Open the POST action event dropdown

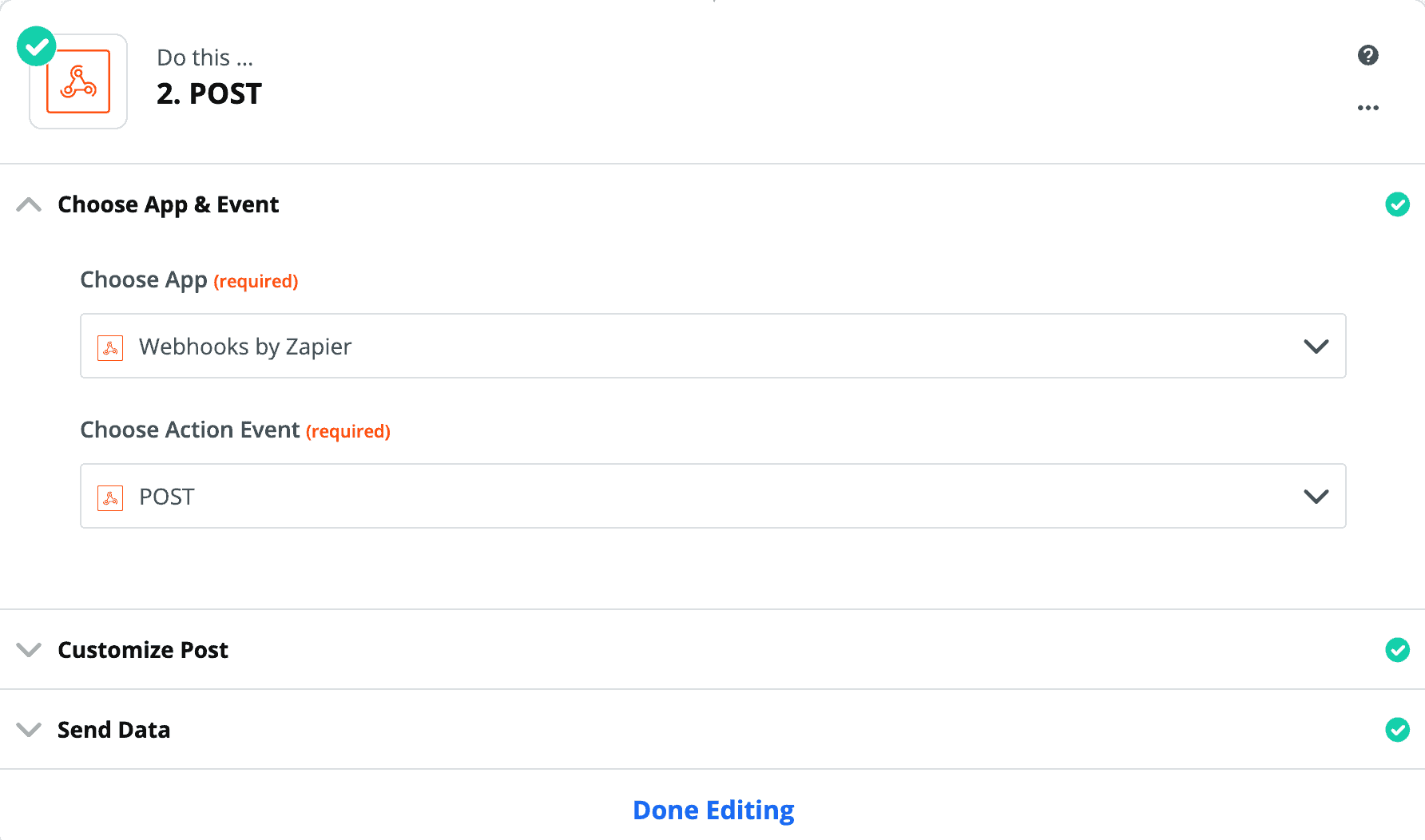pyautogui.click(x=713, y=496)
